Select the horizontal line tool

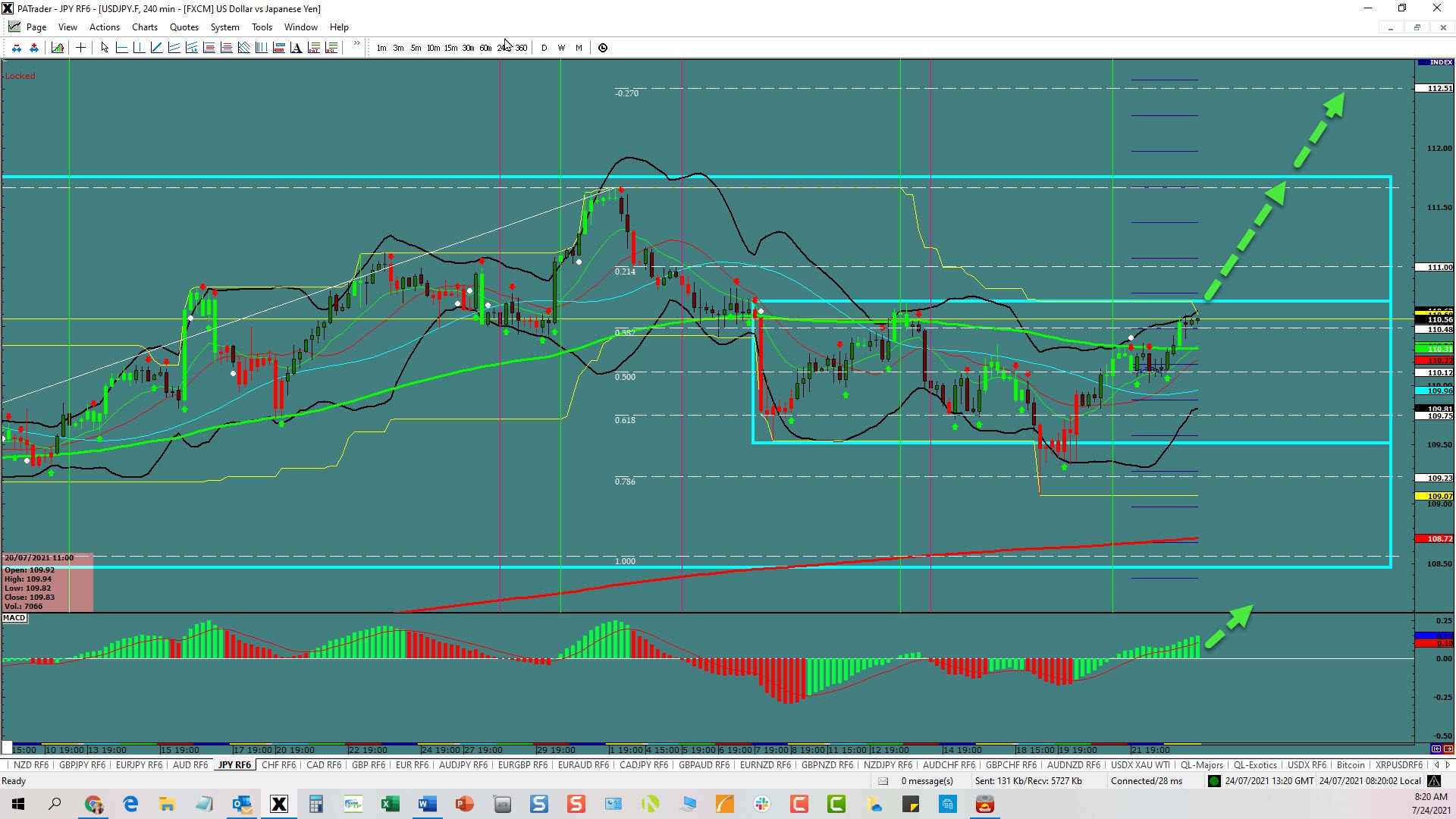click(x=121, y=48)
